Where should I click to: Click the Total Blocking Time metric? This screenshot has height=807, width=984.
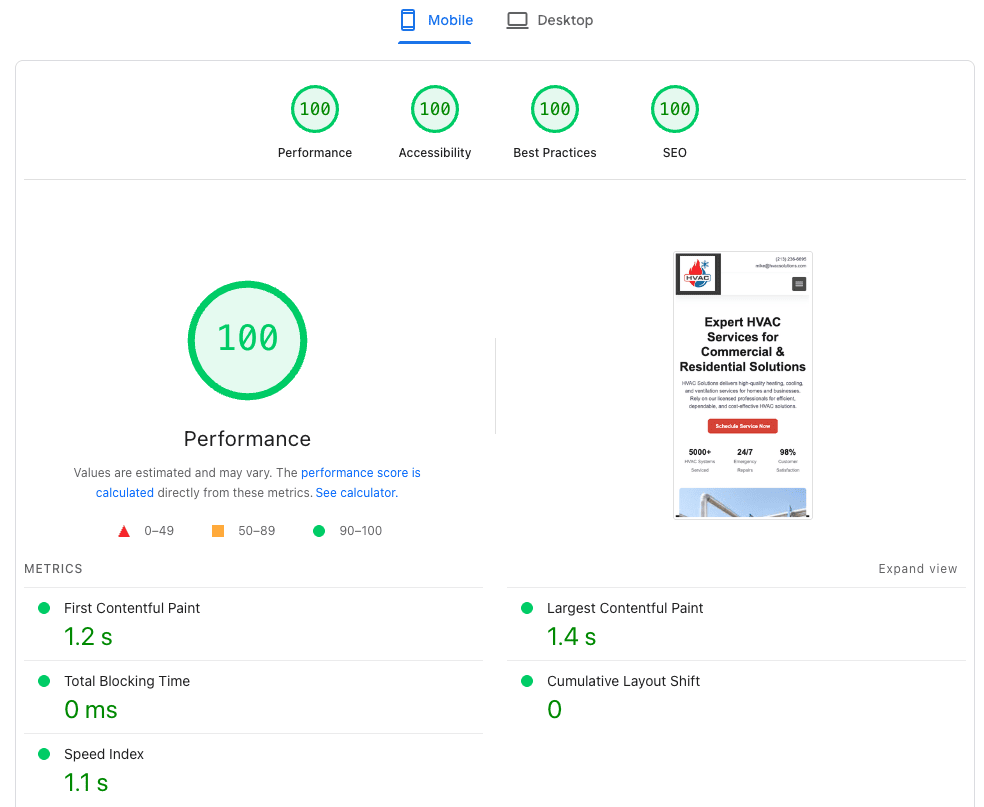tap(127, 681)
